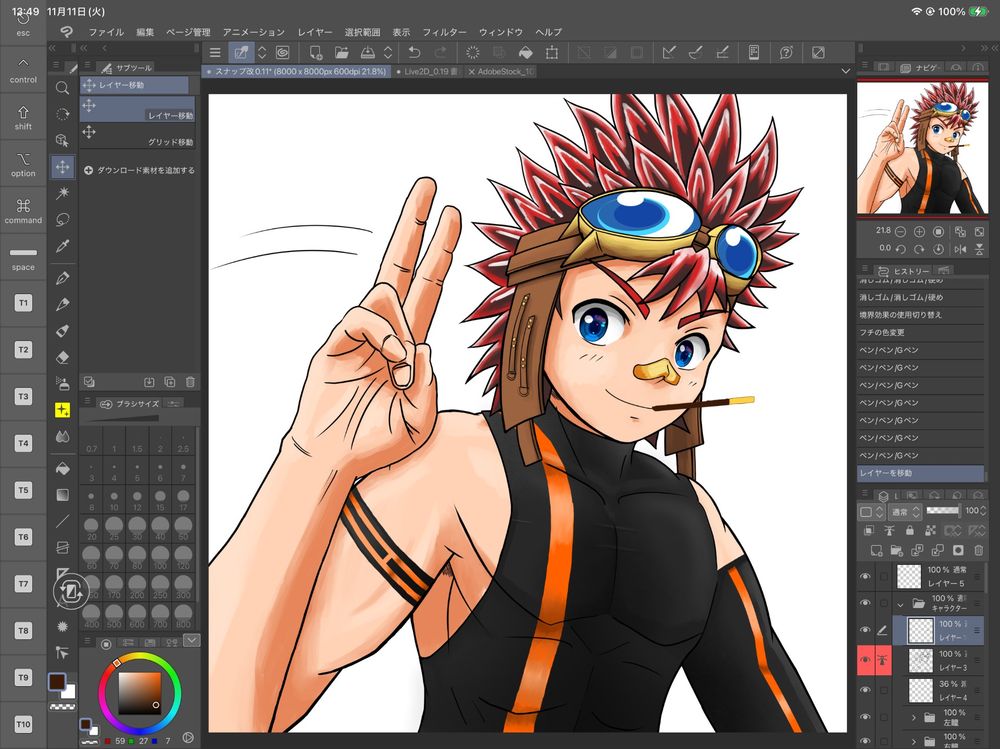The width and height of the screenshot is (1000, 749).
Task: Collapse the キャラクター layer folder
Action: [x=900, y=603]
